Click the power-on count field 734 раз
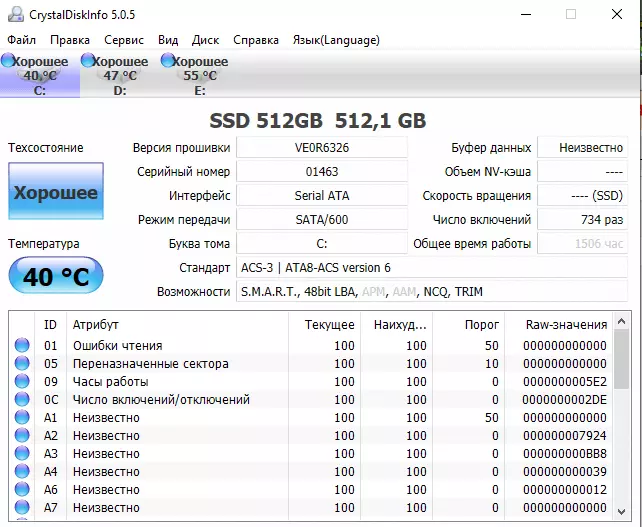The image size is (642, 527). coord(582,219)
